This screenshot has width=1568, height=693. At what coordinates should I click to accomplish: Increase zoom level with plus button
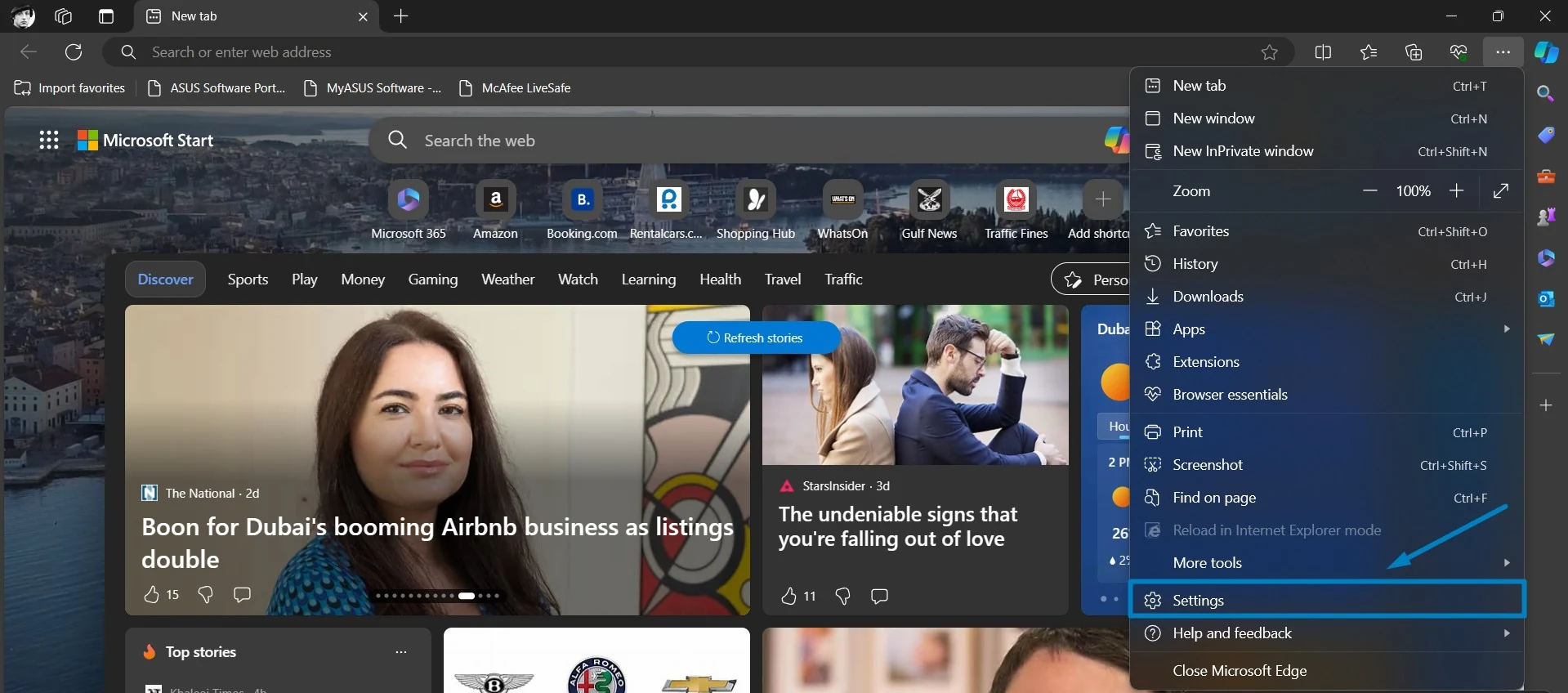pyautogui.click(x=1456, y=190)
